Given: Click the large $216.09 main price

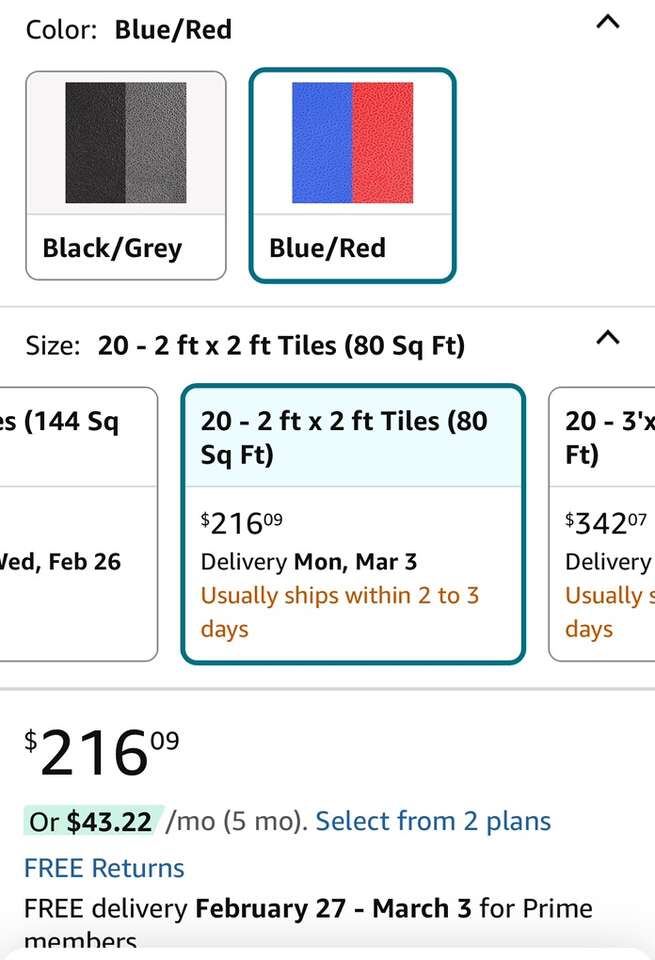Looking at the screenshot, I should click(x=102, y=754).
